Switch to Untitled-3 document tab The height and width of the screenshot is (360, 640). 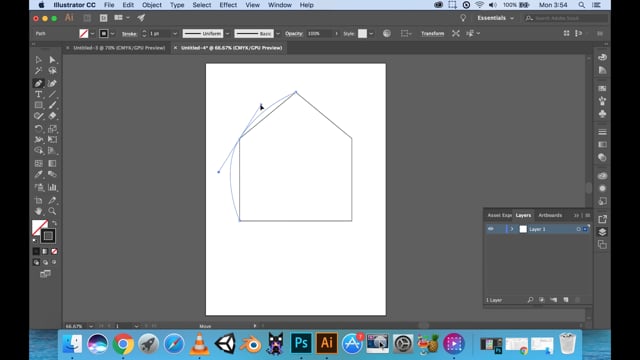click(x=119, y=48)
